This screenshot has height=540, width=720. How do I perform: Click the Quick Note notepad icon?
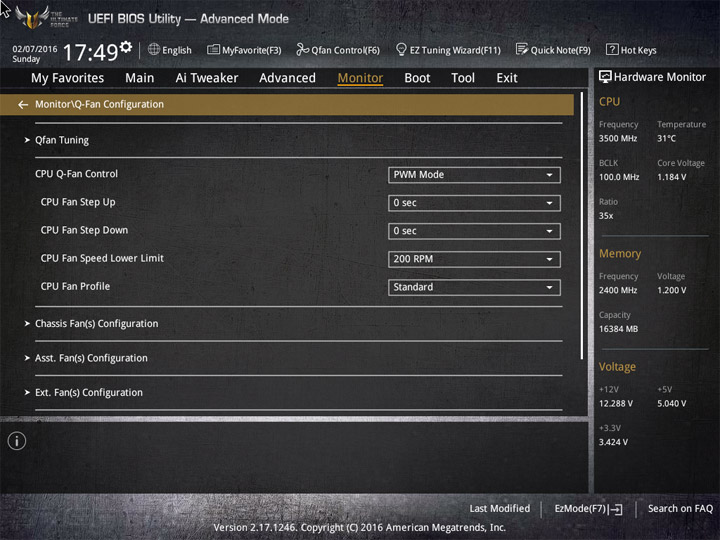[522, 49]
